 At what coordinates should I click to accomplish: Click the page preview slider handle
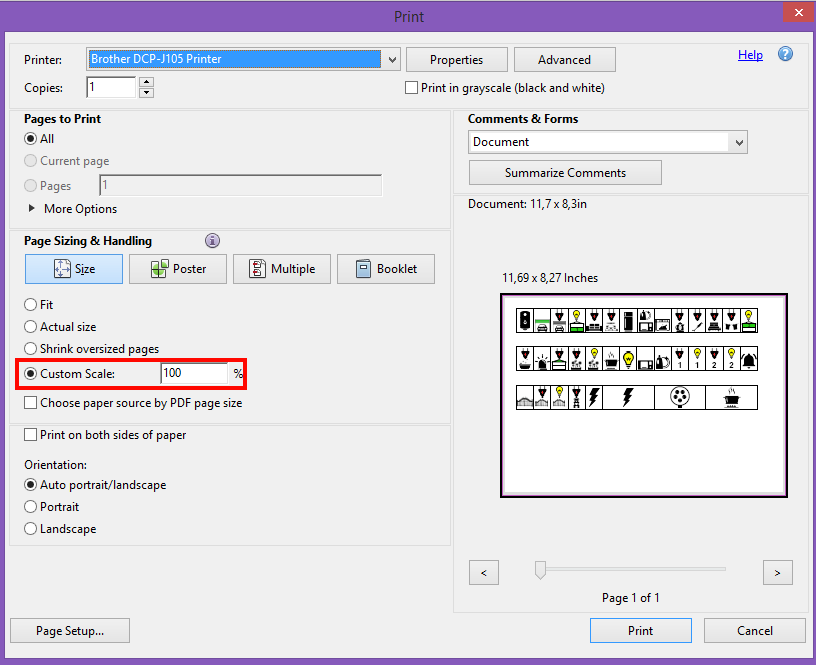540,570
